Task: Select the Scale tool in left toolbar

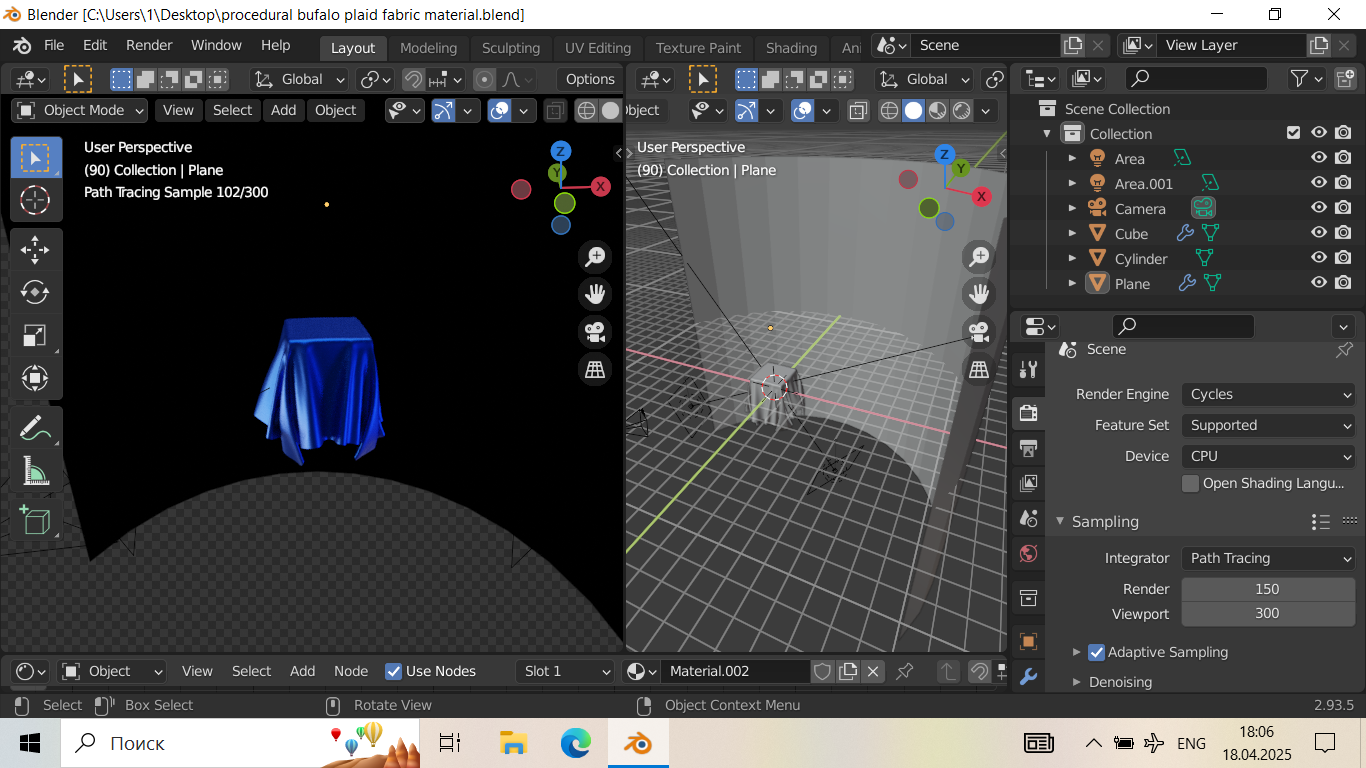Action: click(35, 335)
